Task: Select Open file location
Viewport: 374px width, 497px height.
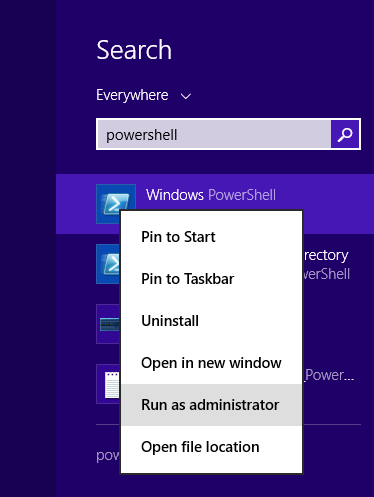Action: [211, 447]
